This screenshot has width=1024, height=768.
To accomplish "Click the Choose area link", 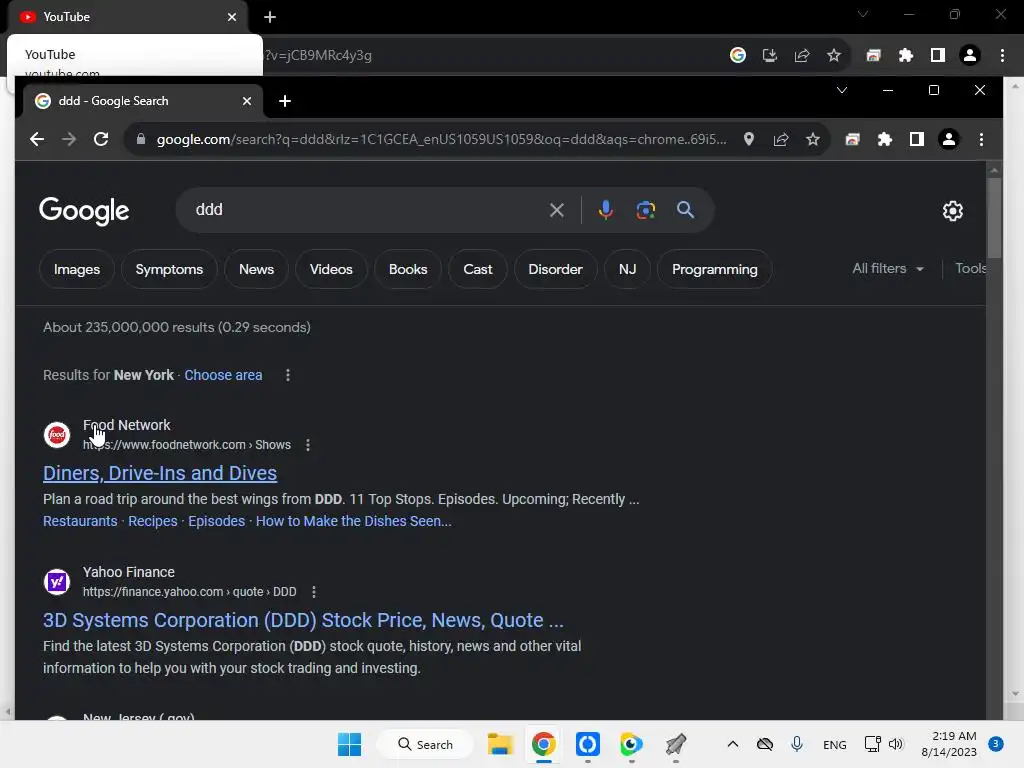I will click(x=223, y=375).
